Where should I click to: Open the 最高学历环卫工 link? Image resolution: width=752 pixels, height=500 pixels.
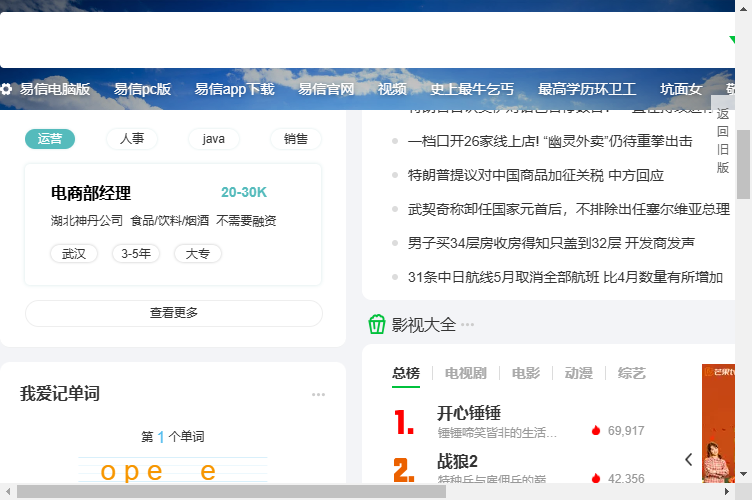[587, 89]
